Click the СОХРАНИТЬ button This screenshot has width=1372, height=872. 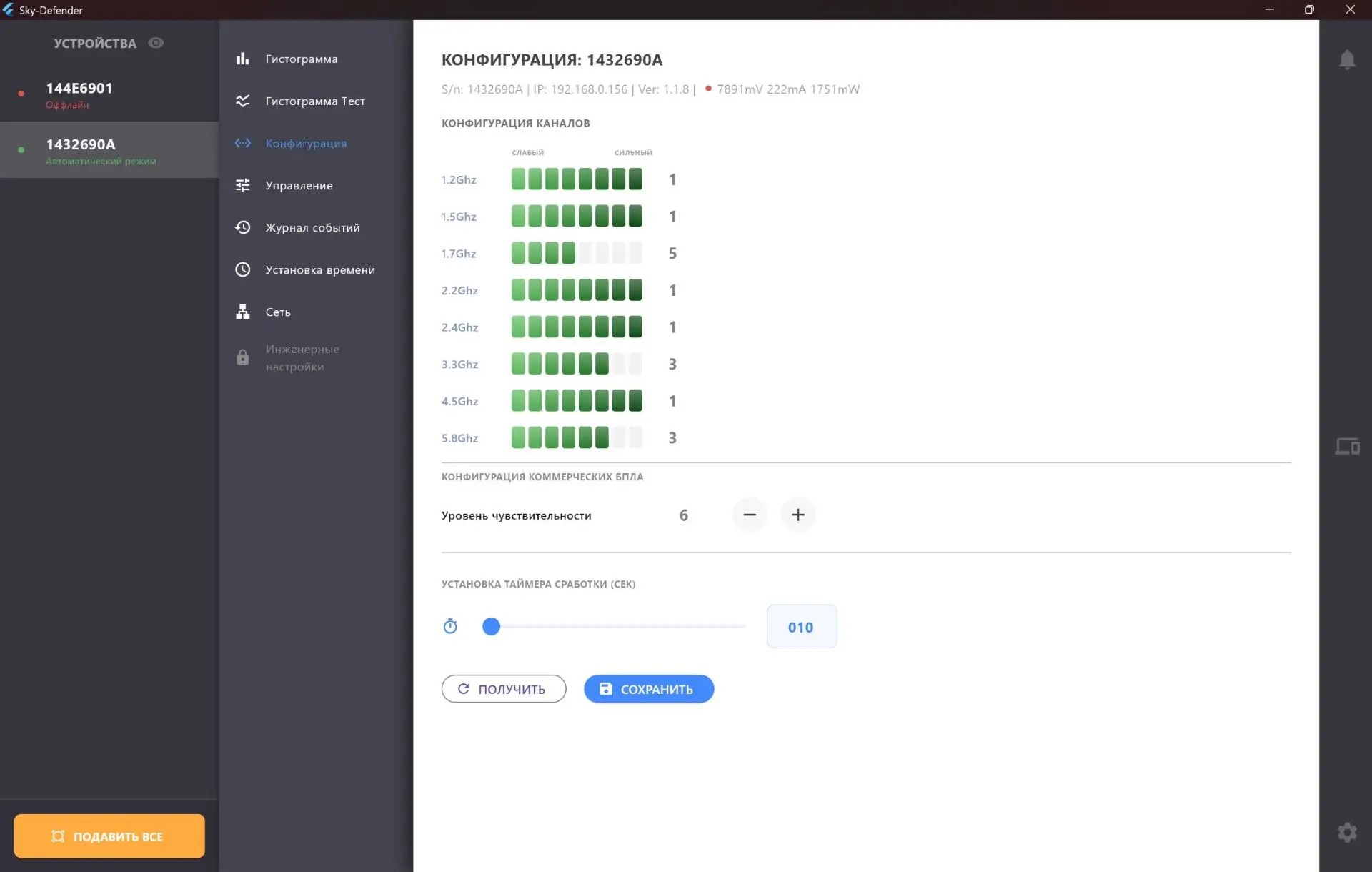point(649,689)
